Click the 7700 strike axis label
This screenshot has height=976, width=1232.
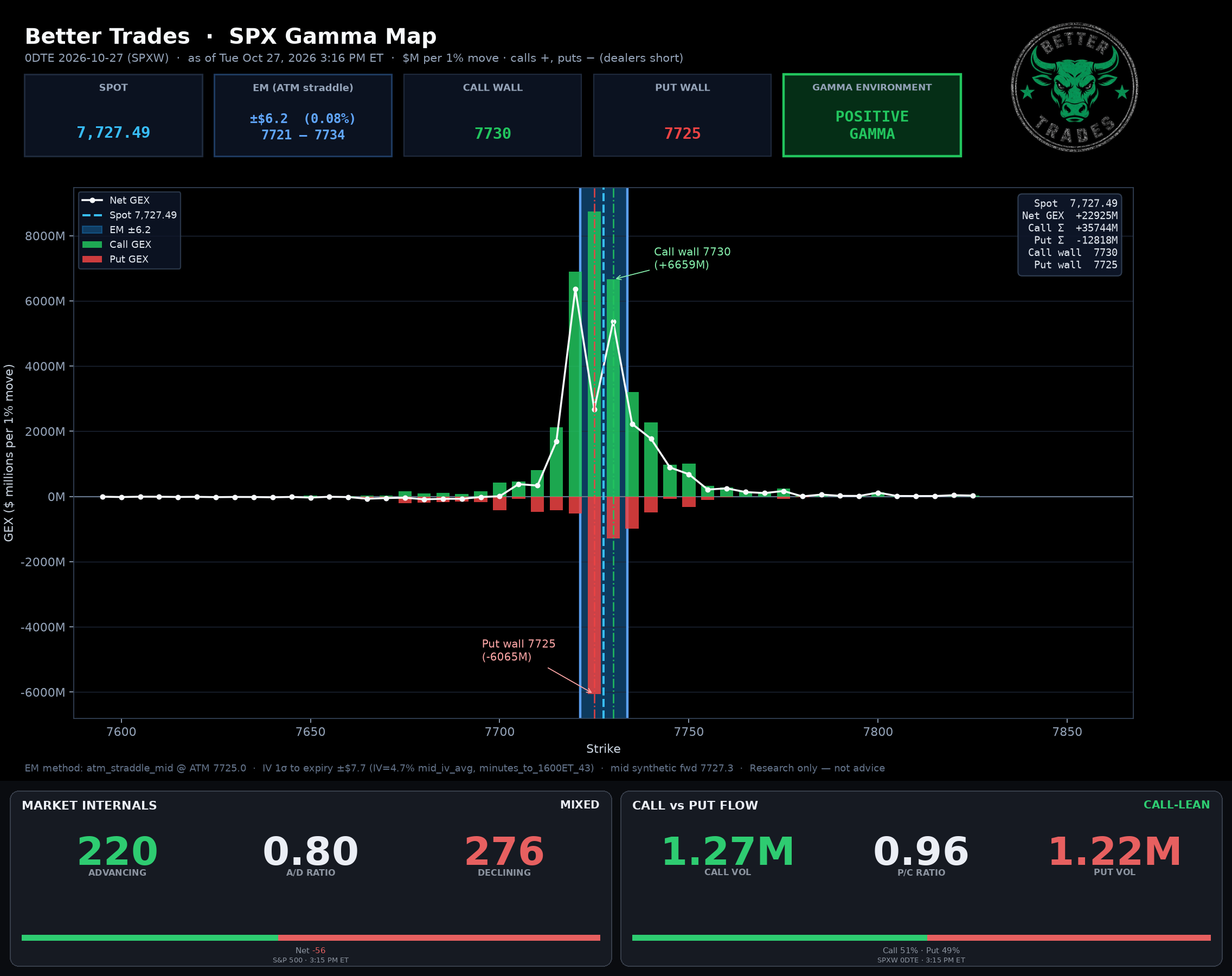click(499, 732)
